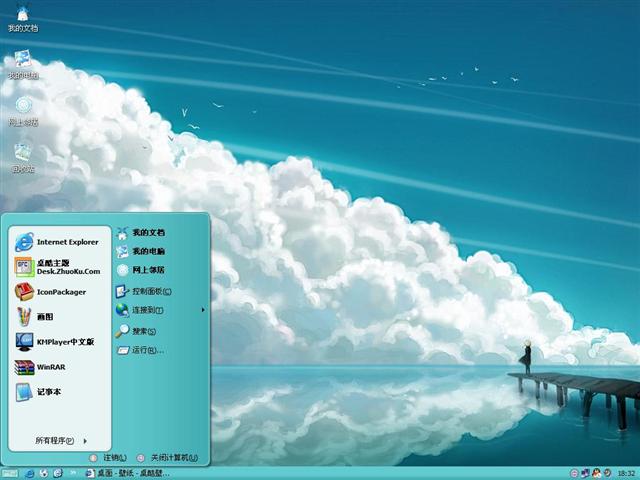The image size is (640, 480).
Task: Click the network computers tray icon
Action: pos(585,473)
